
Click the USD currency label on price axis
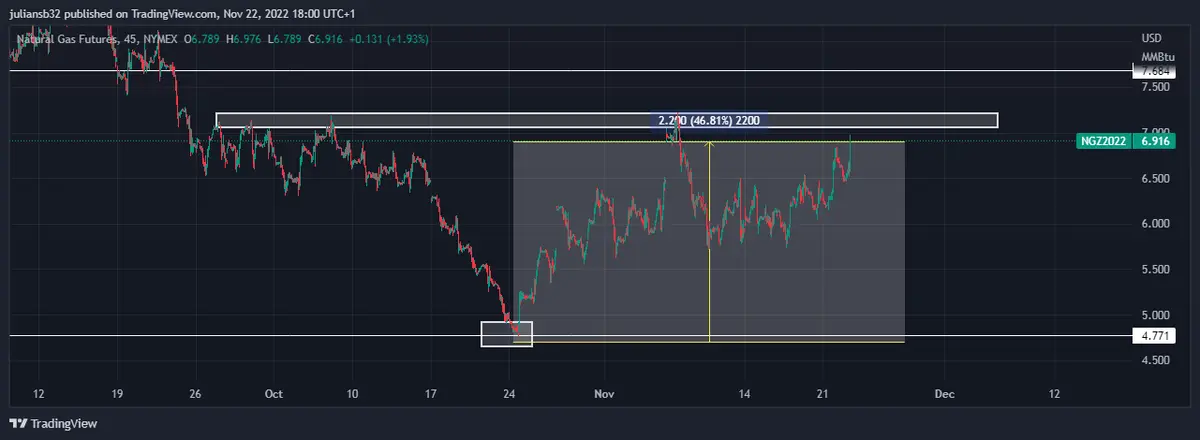pos(1152,38)
